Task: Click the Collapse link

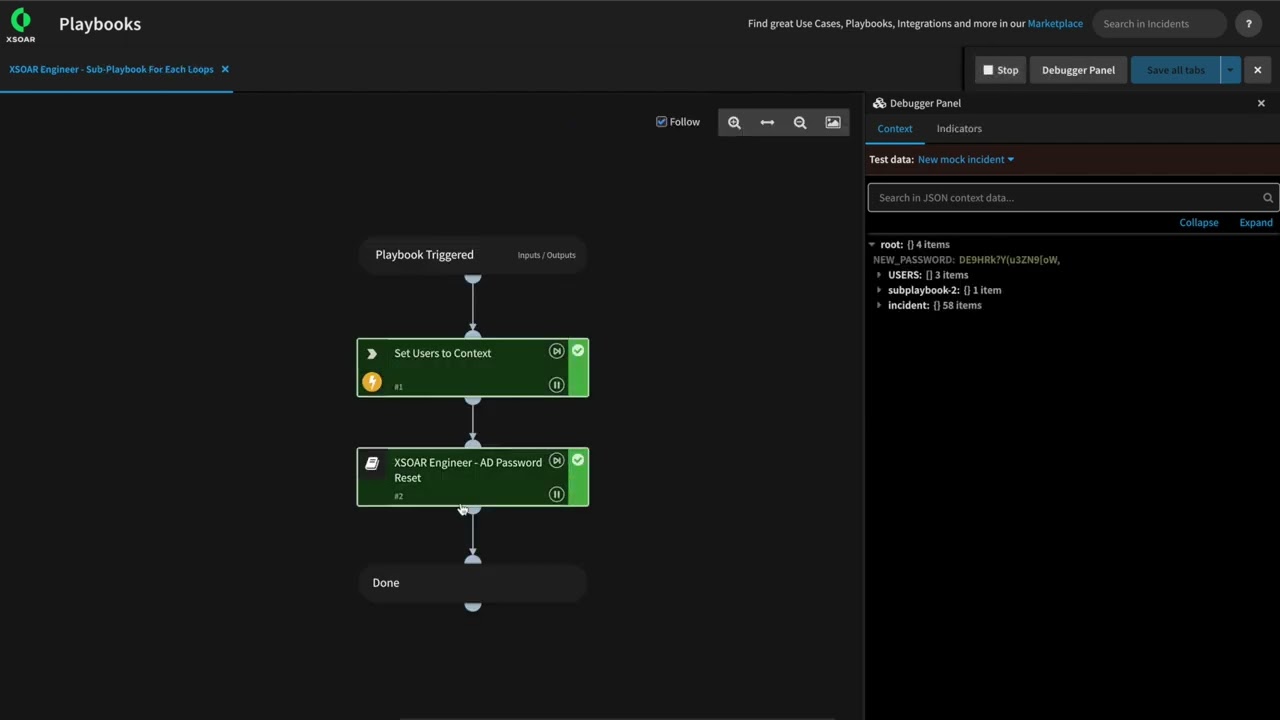Action: point(1198,223)
